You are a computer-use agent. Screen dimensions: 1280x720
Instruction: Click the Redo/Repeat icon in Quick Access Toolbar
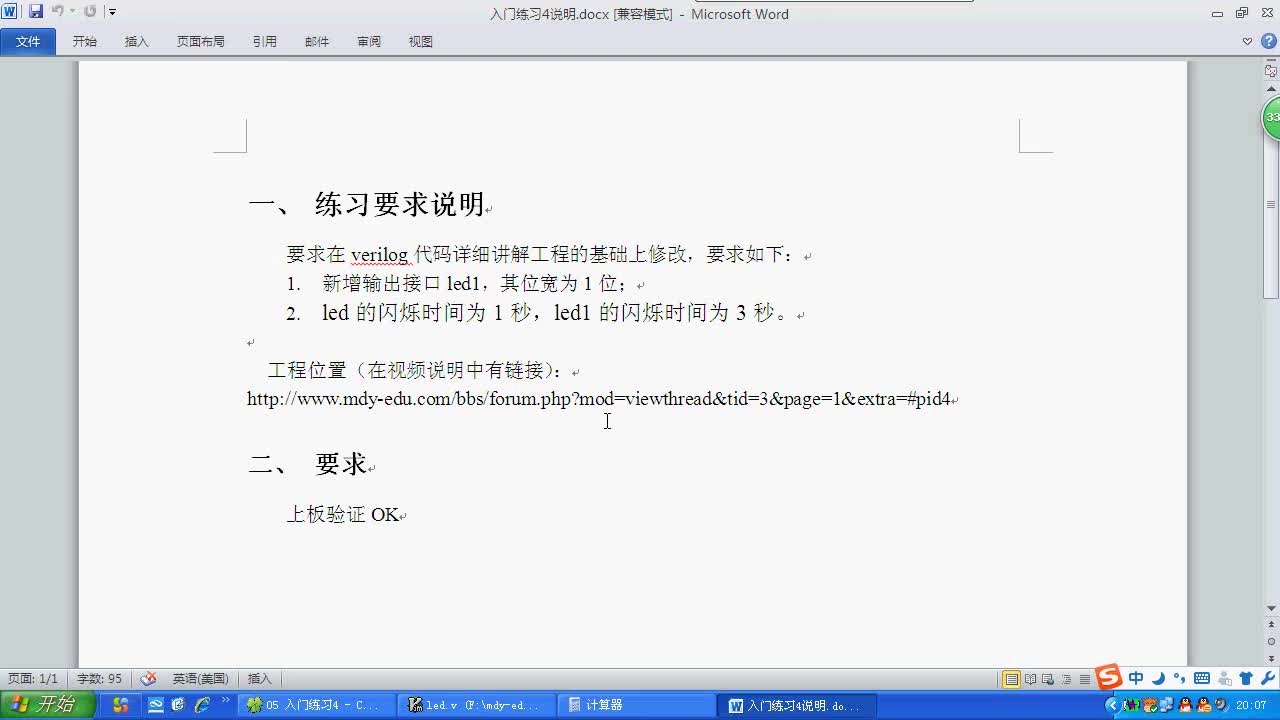coord(90,12)
